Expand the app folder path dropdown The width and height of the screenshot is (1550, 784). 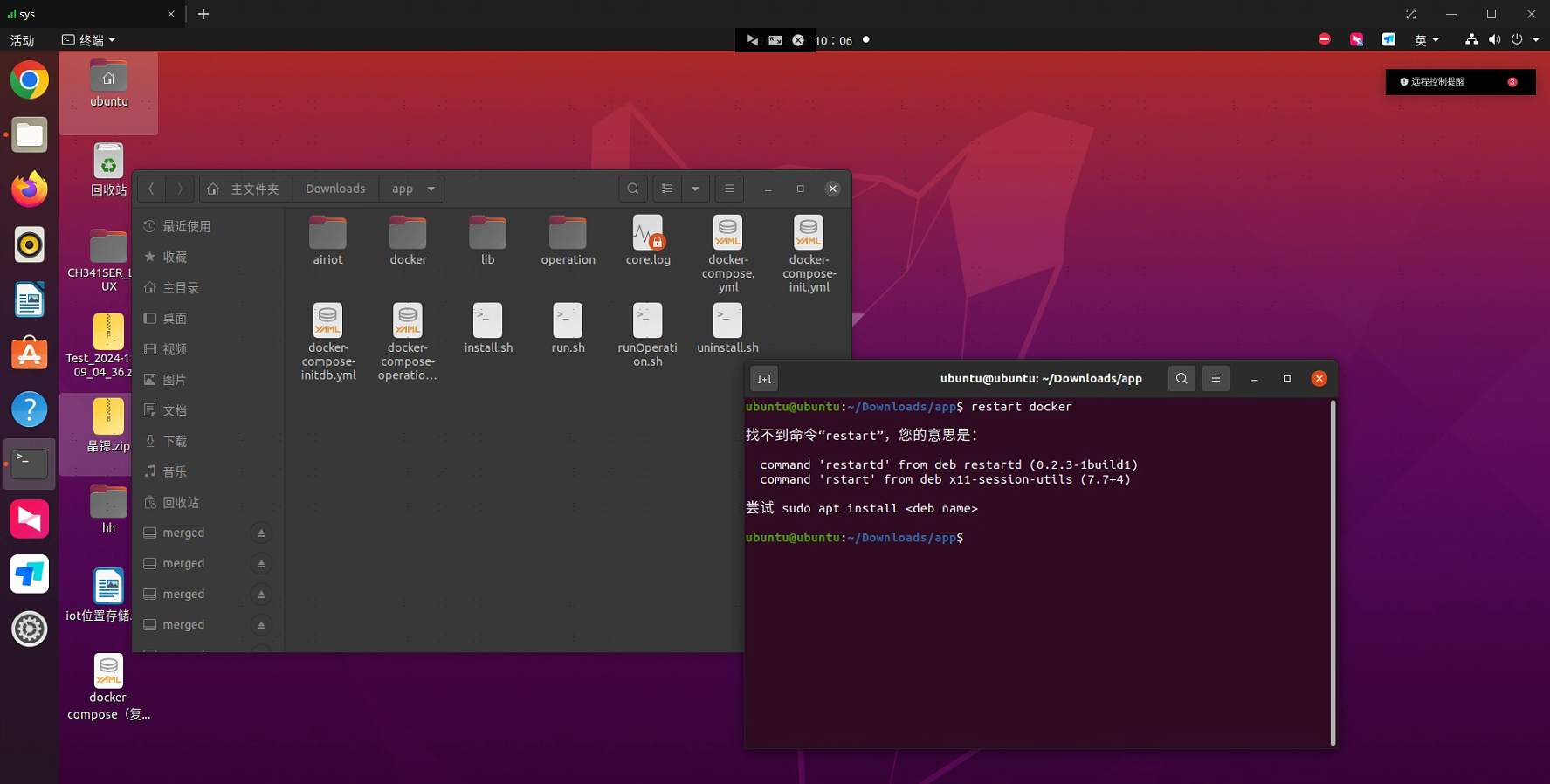click(x=431, y=189)
